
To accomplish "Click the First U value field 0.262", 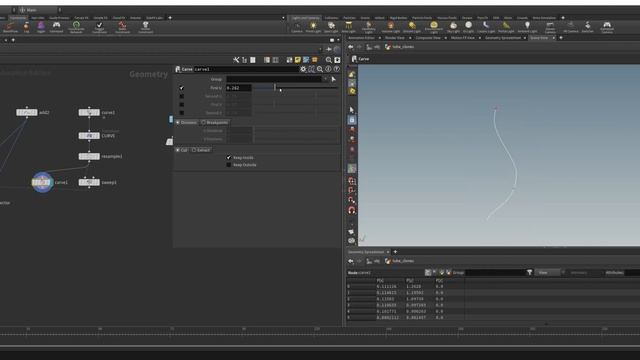I will (x=238, y=88).
